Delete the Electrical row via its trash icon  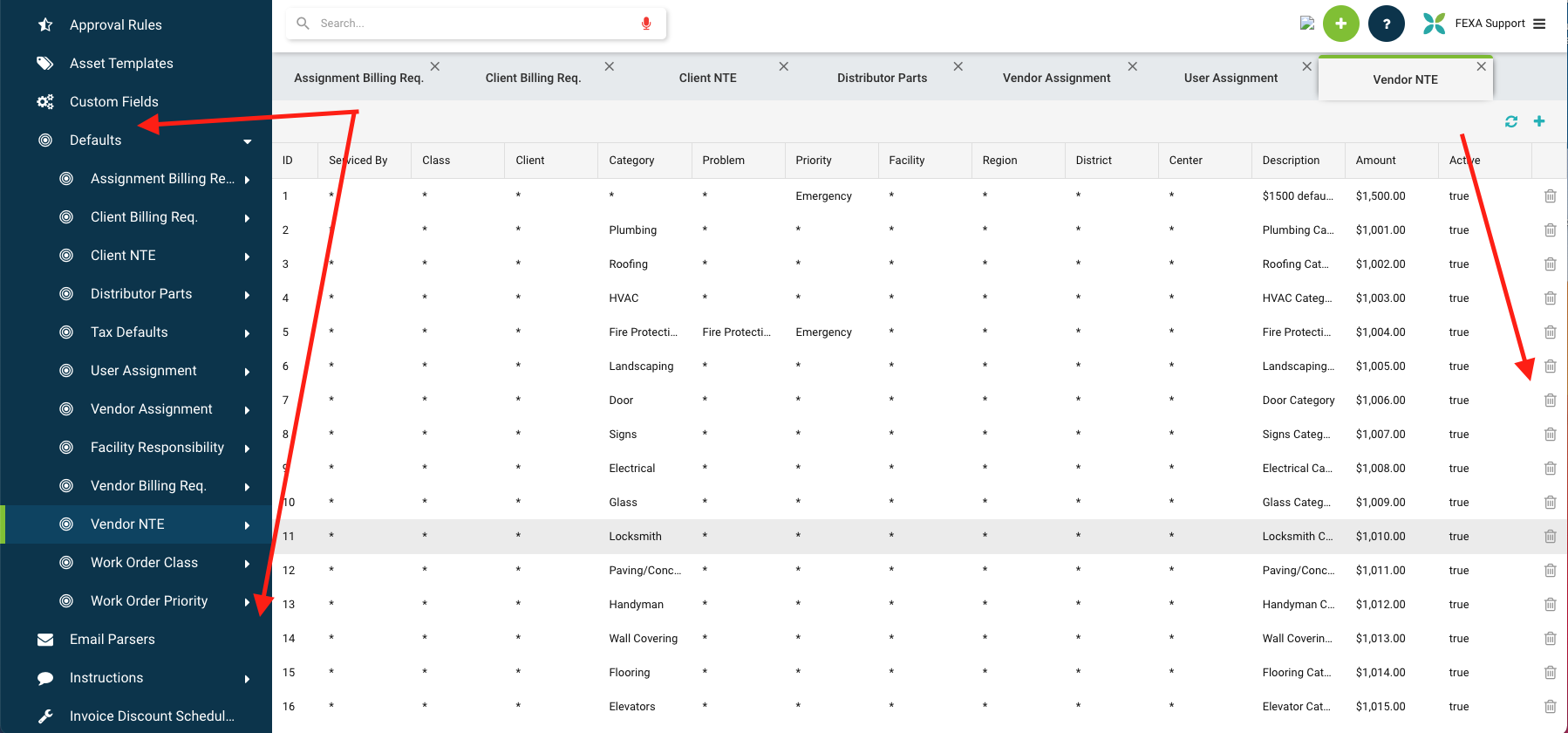coord(1551,469)
